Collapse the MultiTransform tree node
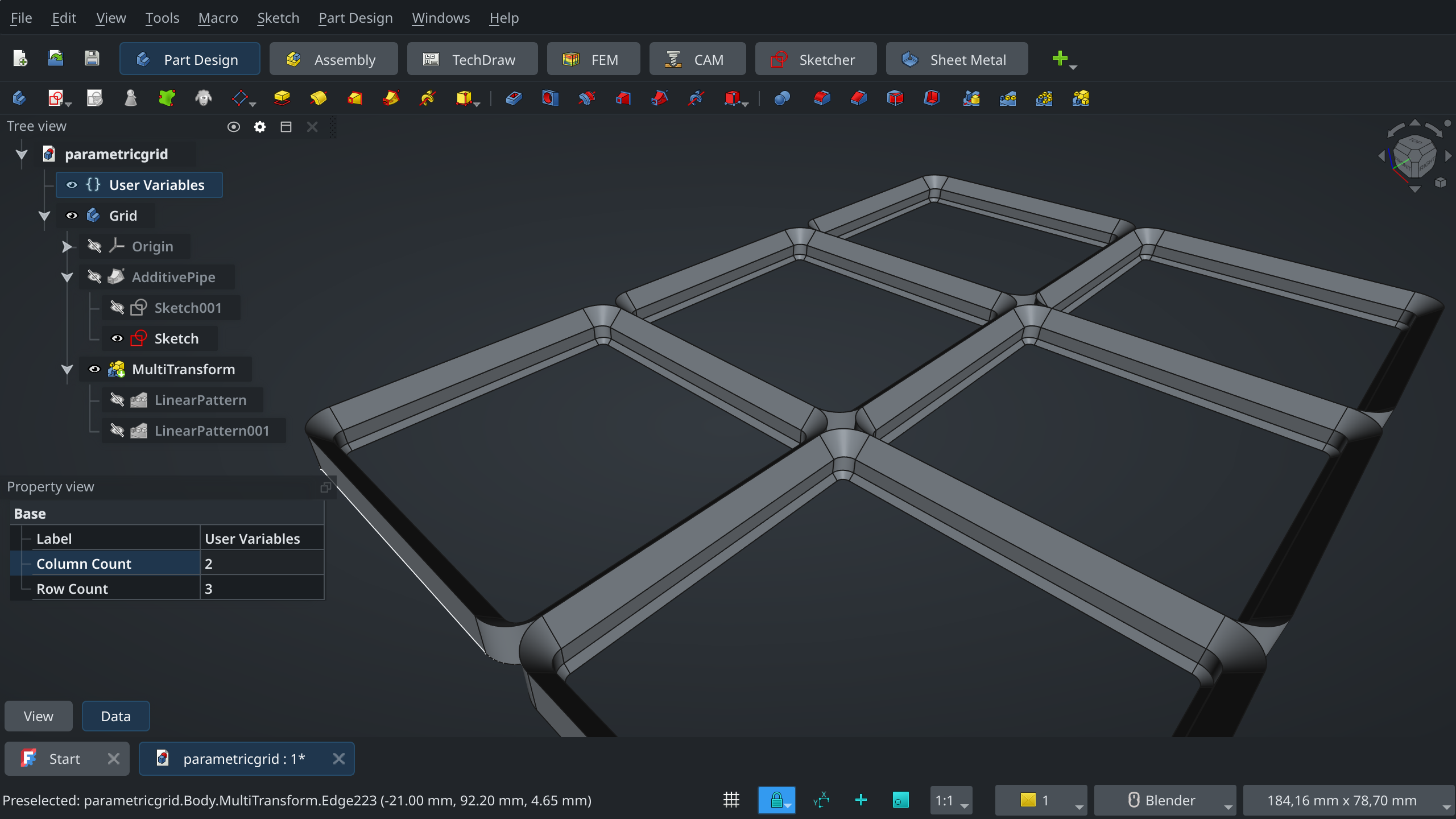Image resolution: width=1456 pixels, height=819 pixels. 67,370
